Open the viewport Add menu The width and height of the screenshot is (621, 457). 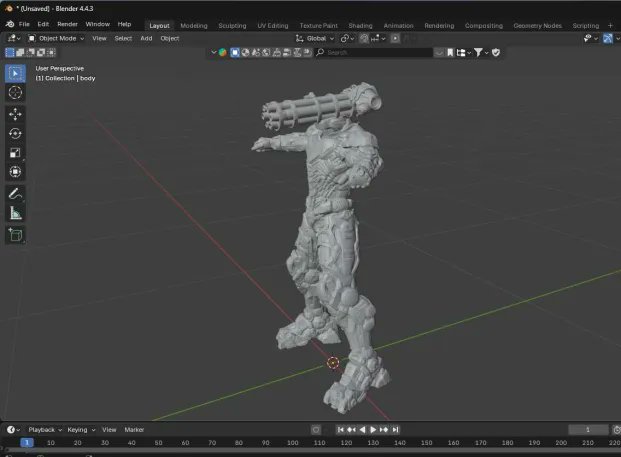[146, 38]
